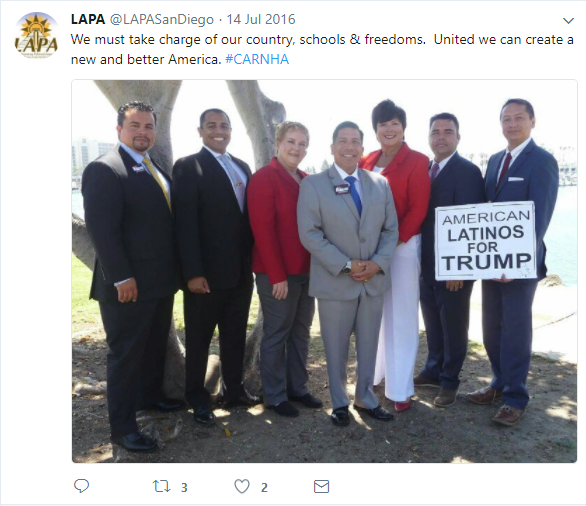
Task: Open the LAPA sun logo profile avatar
Action: [x=36, y=35]
